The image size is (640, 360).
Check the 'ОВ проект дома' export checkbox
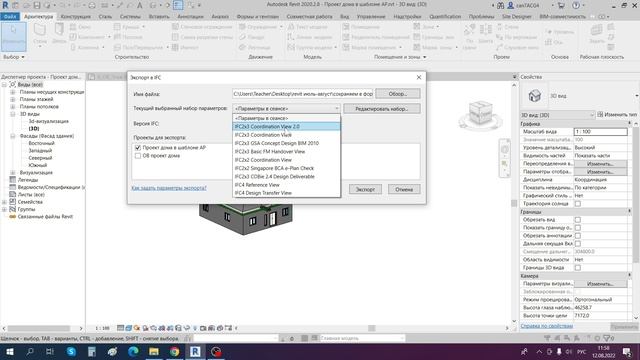click(x=138, y=156)
